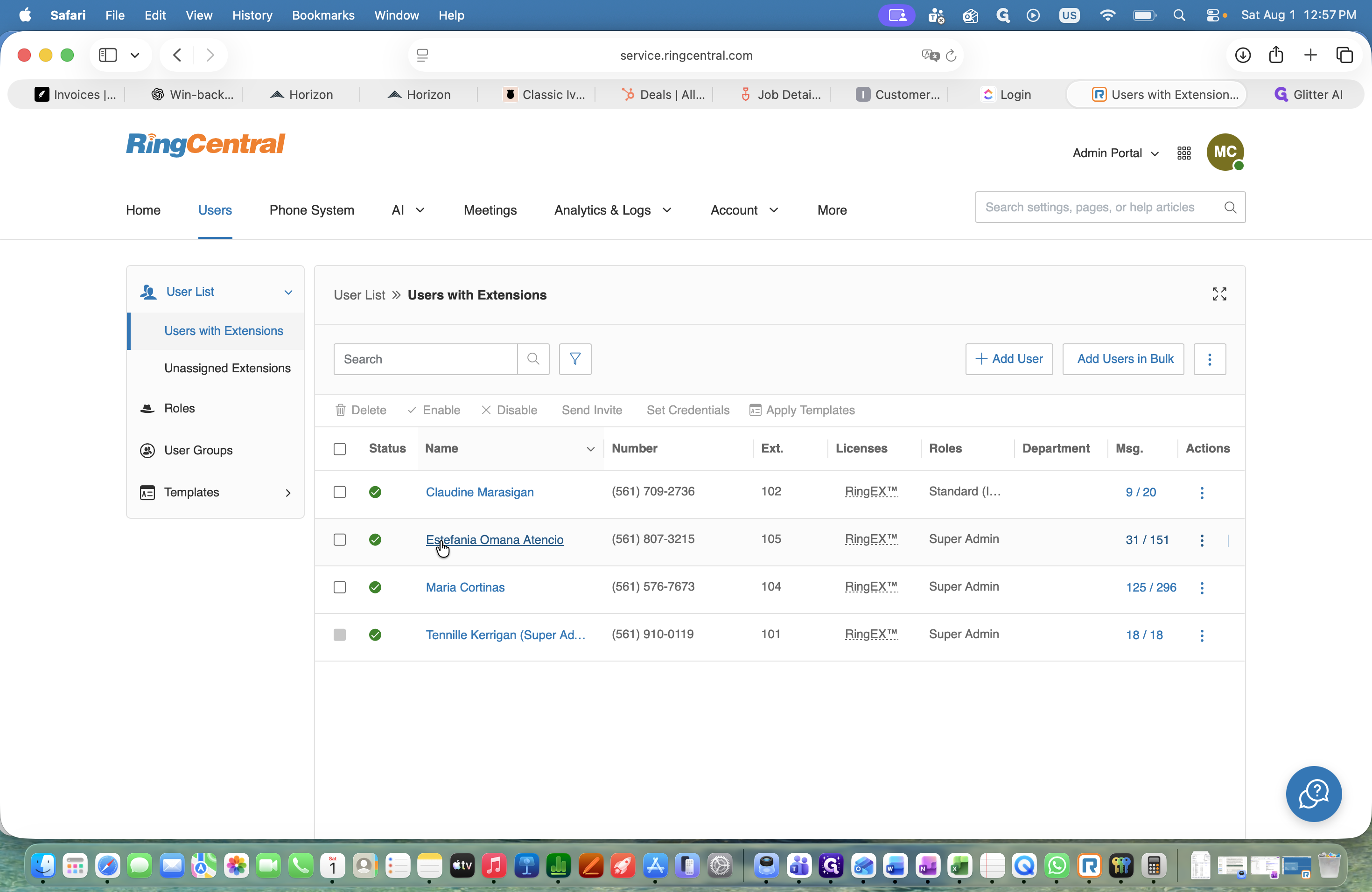Open a new Safari tab

[1310, 56]
